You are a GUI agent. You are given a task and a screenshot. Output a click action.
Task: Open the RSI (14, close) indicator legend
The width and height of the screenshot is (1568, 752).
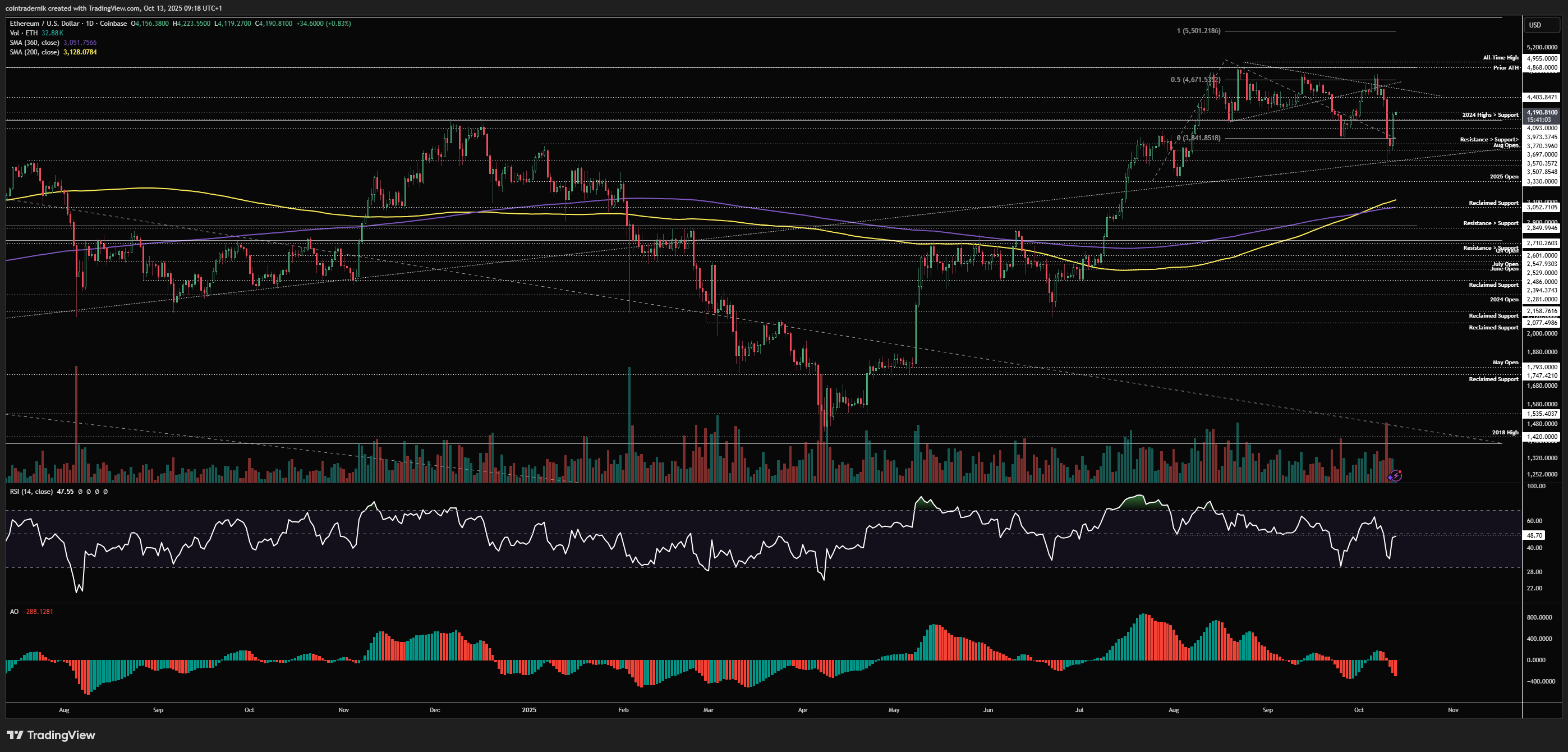click(31, 492)
